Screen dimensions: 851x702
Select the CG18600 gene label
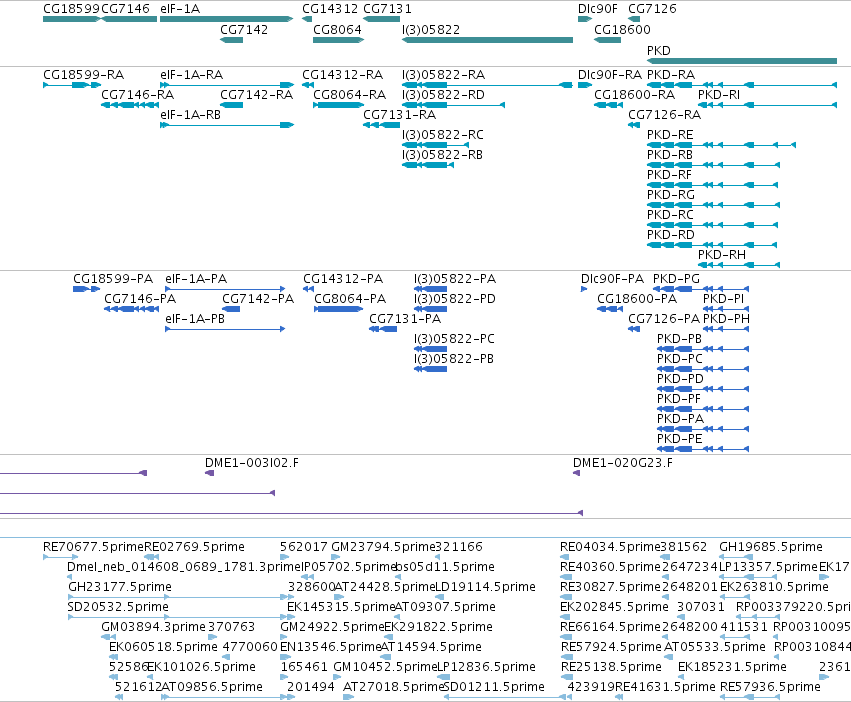[x=623, y=29]
